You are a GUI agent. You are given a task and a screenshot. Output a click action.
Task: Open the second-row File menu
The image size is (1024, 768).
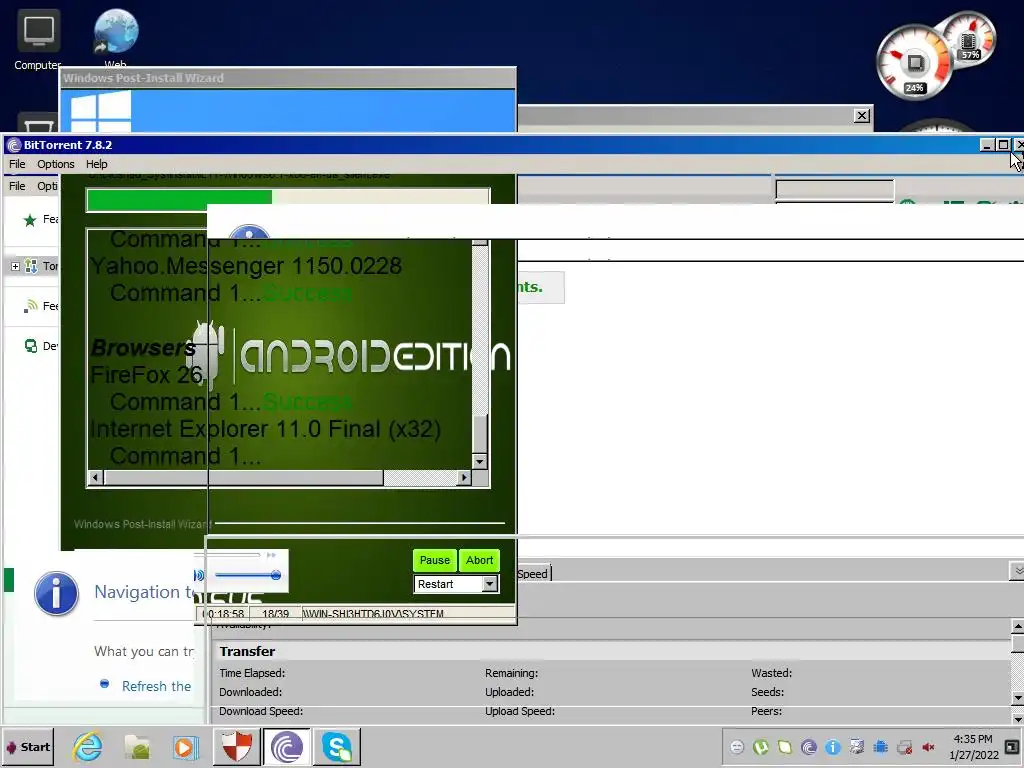coord(17,186)
